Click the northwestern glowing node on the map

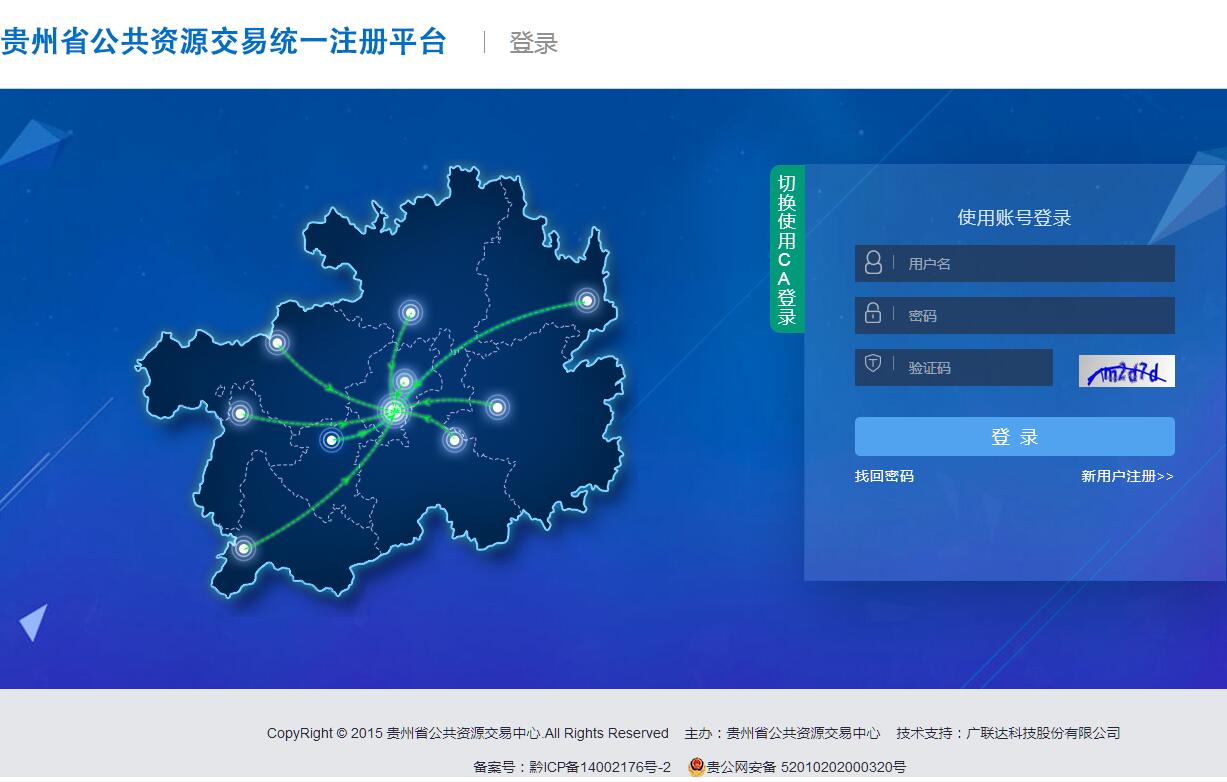click(277, 343)
